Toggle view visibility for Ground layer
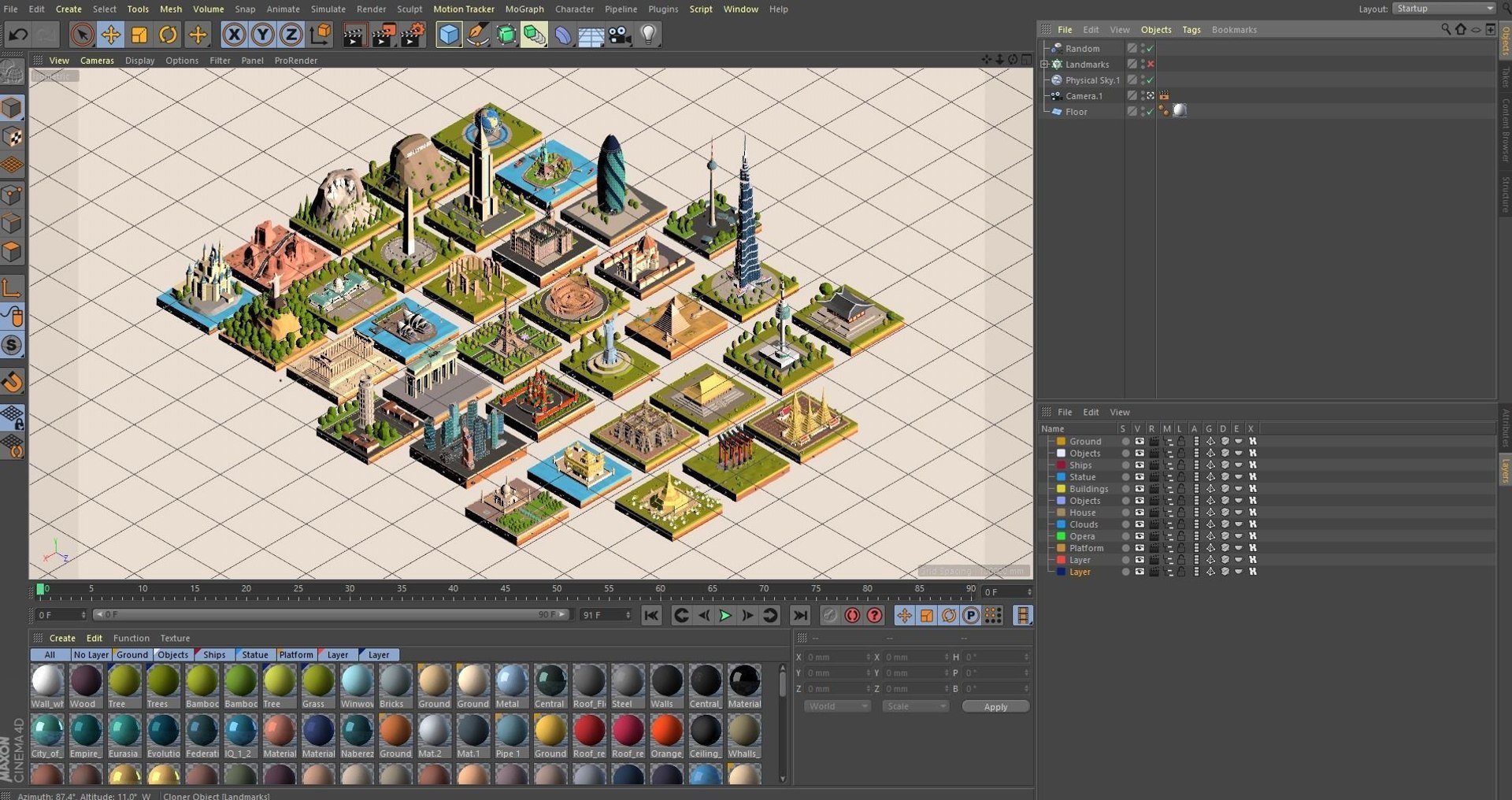The width and height of the screenshot is (1512, 800). pos(1139,442)
